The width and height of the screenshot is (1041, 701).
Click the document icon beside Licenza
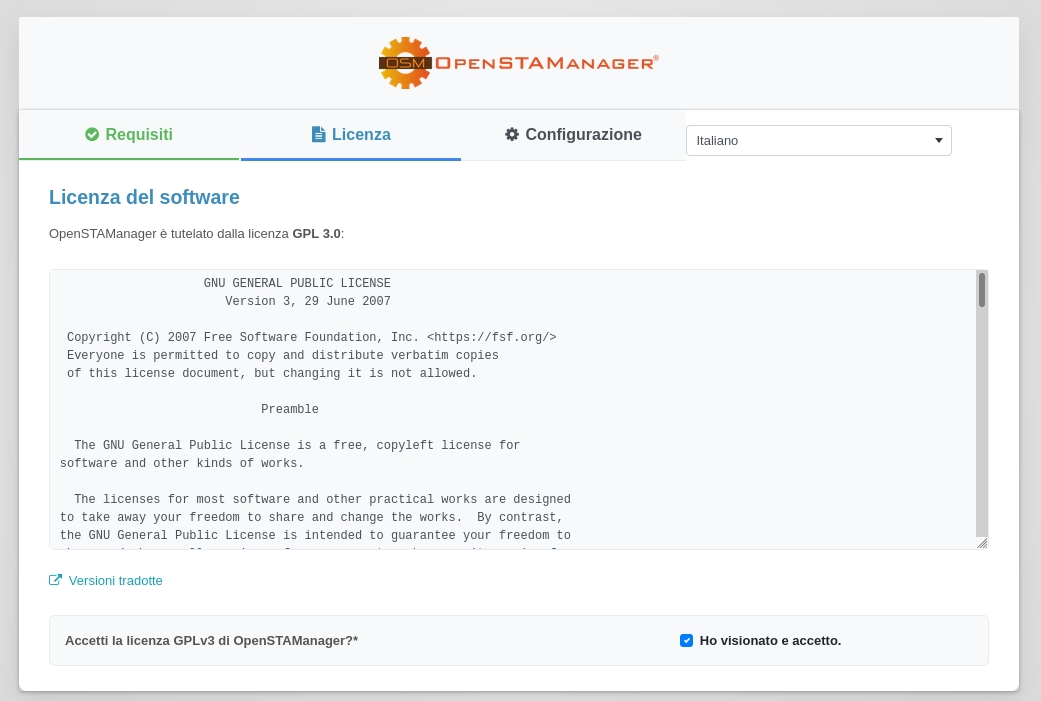pos(318,134)
